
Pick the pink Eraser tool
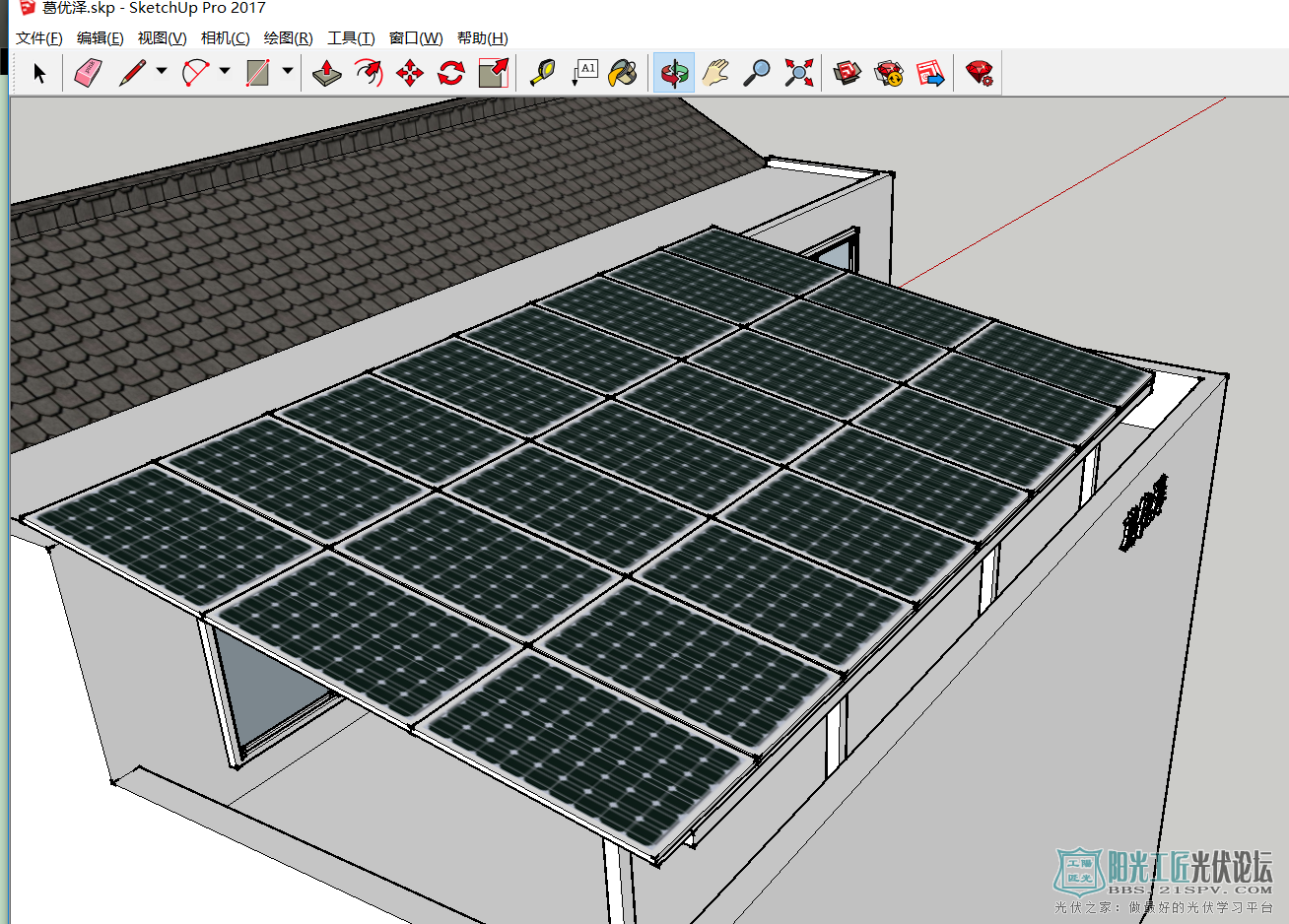pos(88,73)
